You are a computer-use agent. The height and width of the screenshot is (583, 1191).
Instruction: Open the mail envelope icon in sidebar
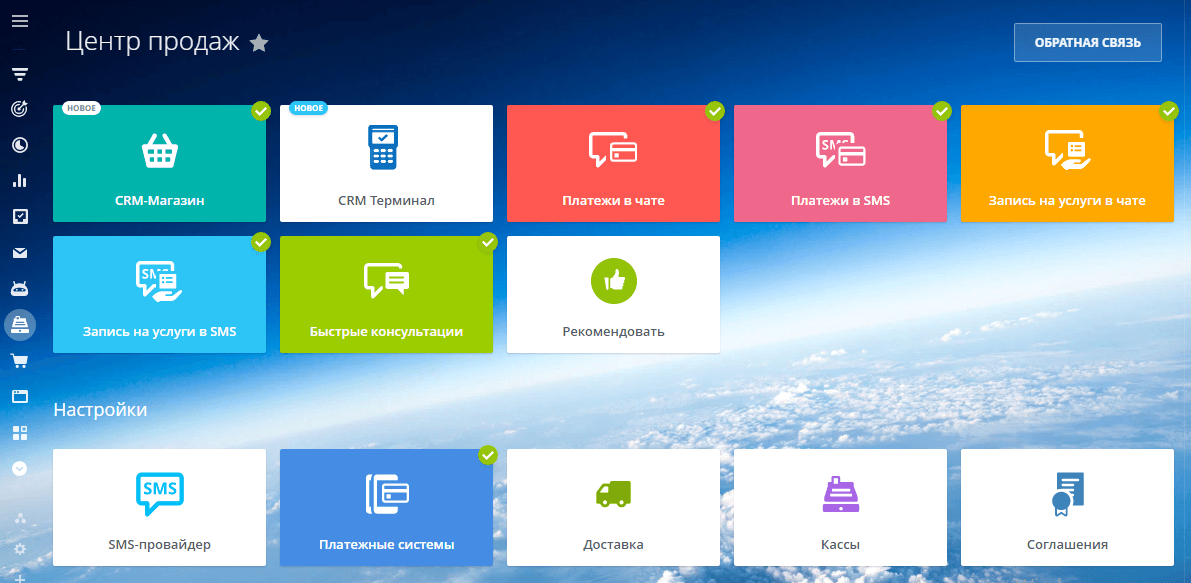pos(20,253)
